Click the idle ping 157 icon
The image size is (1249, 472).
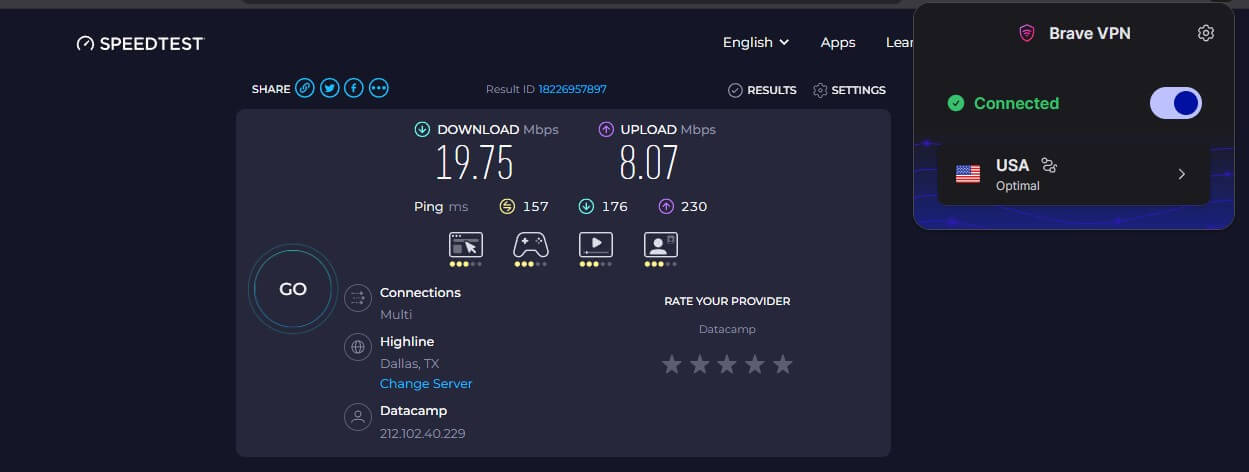(507, 206)
